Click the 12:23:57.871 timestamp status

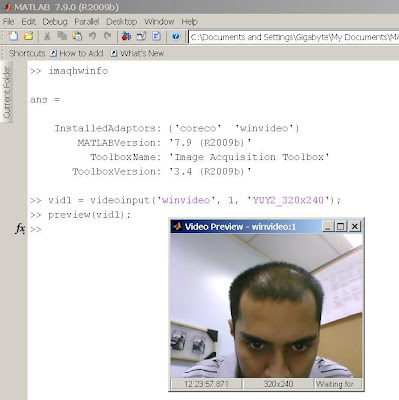pyautogui.click(x=206, y=384)
